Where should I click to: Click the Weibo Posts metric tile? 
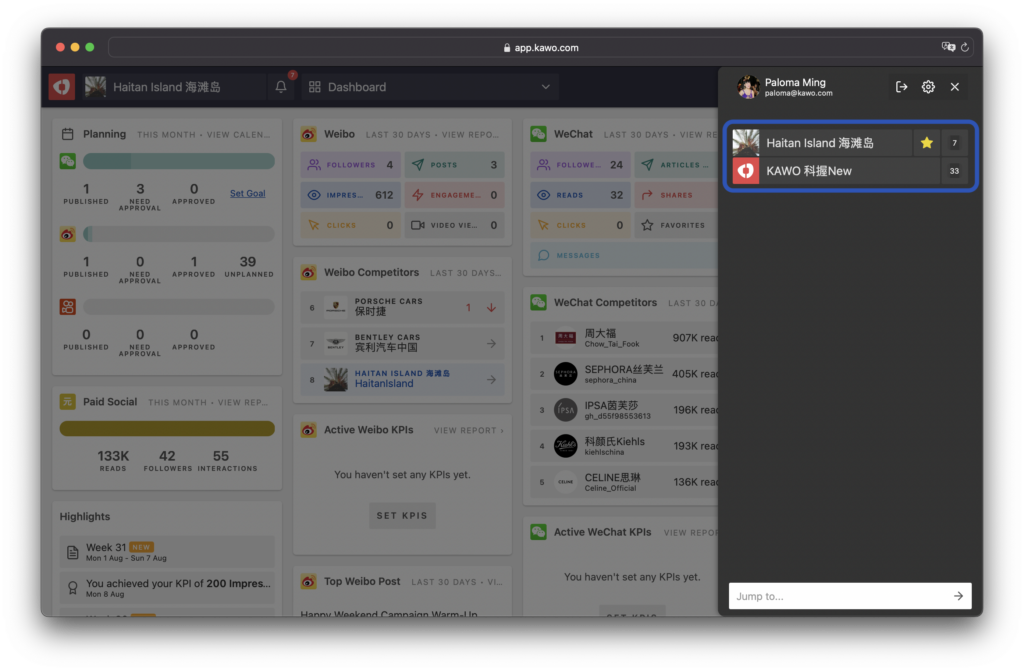(x=455, y=165)
